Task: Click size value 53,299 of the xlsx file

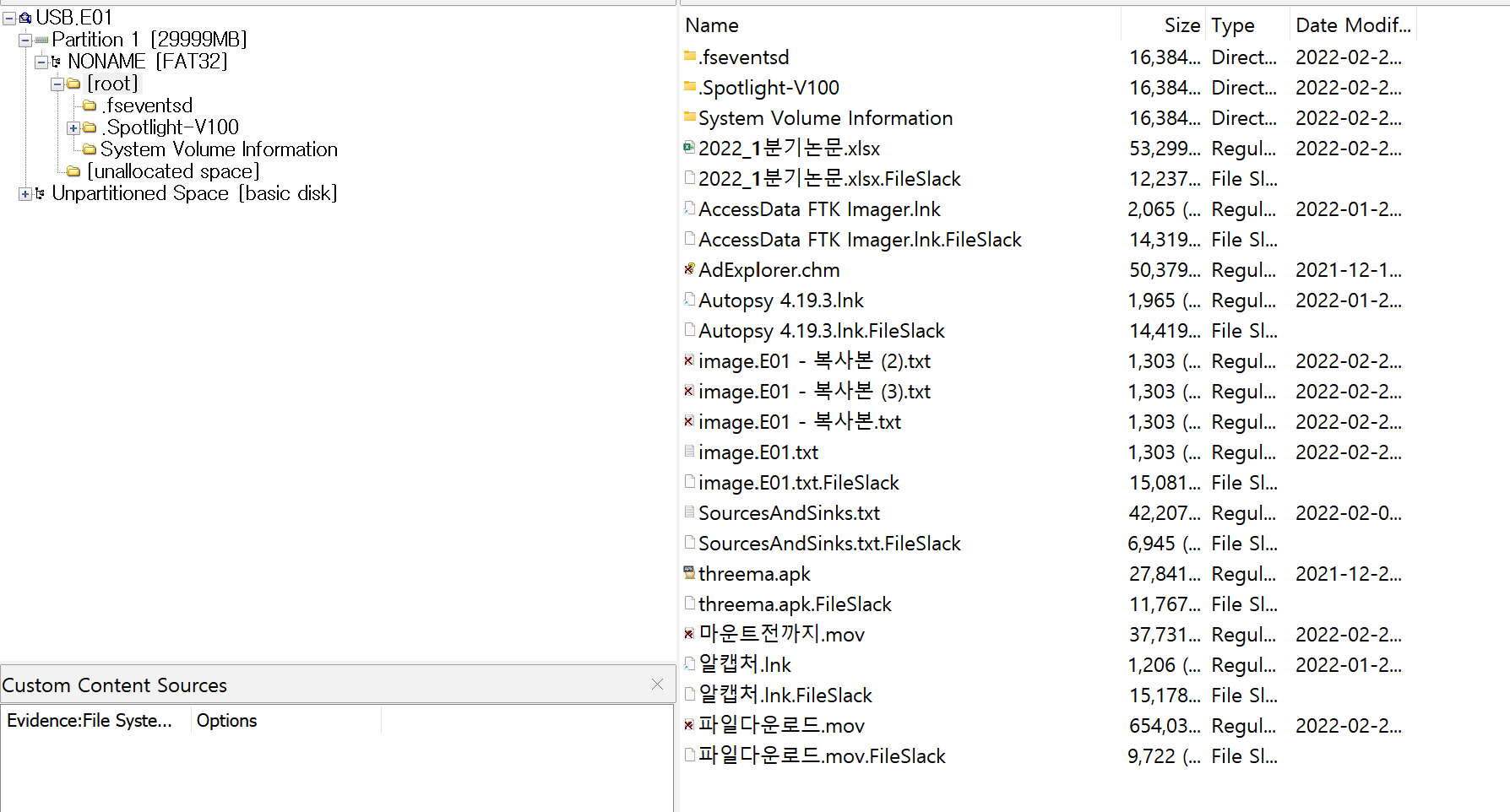Action: 1165,149
